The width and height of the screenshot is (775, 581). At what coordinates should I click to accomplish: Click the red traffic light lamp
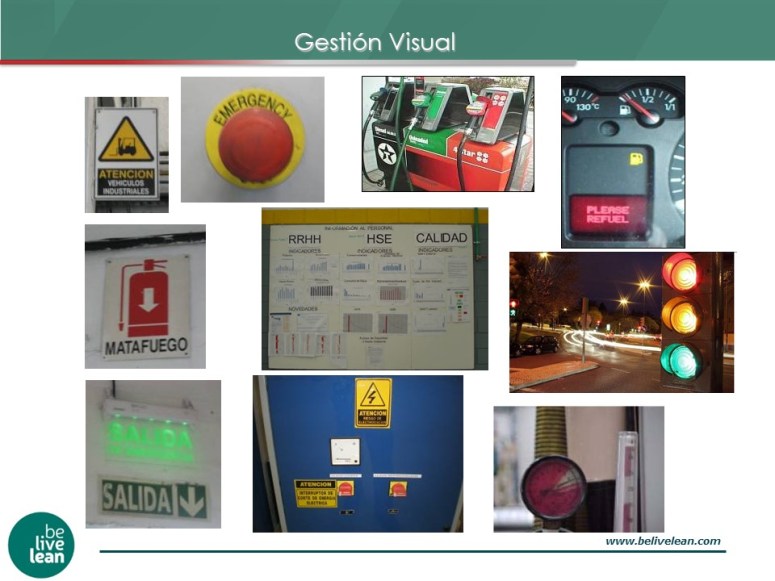[680, 272]
